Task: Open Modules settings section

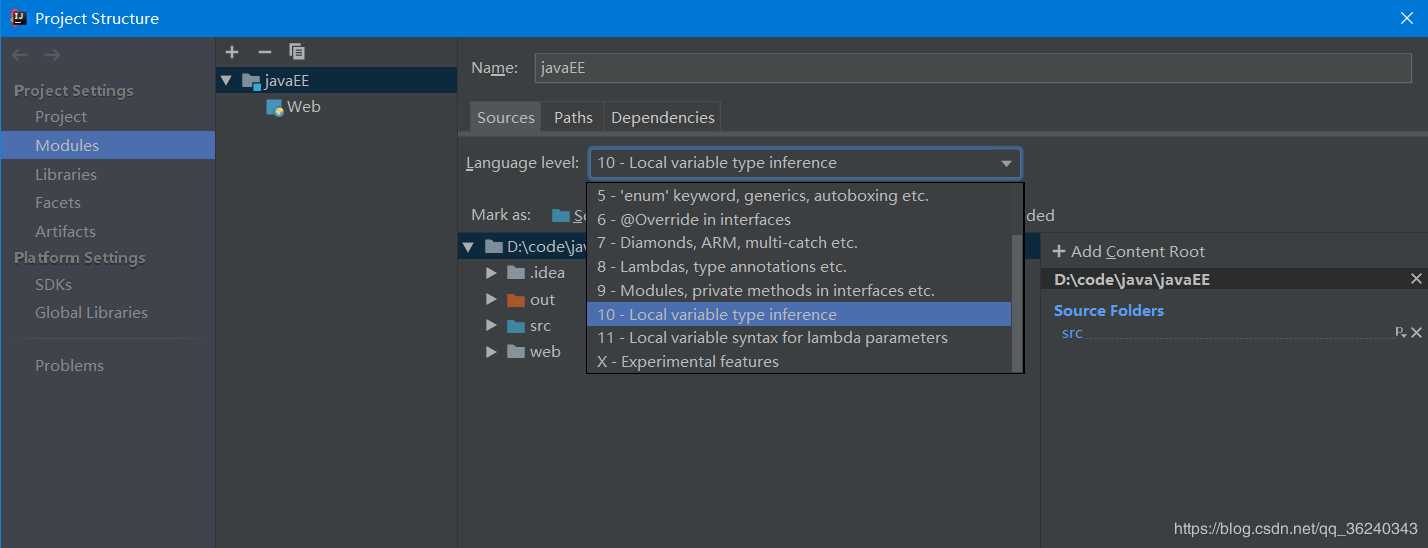Action: coord(107,145)
